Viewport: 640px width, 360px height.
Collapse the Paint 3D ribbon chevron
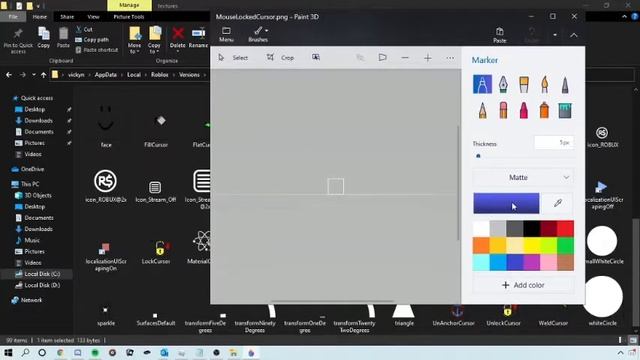click(574, 35)
